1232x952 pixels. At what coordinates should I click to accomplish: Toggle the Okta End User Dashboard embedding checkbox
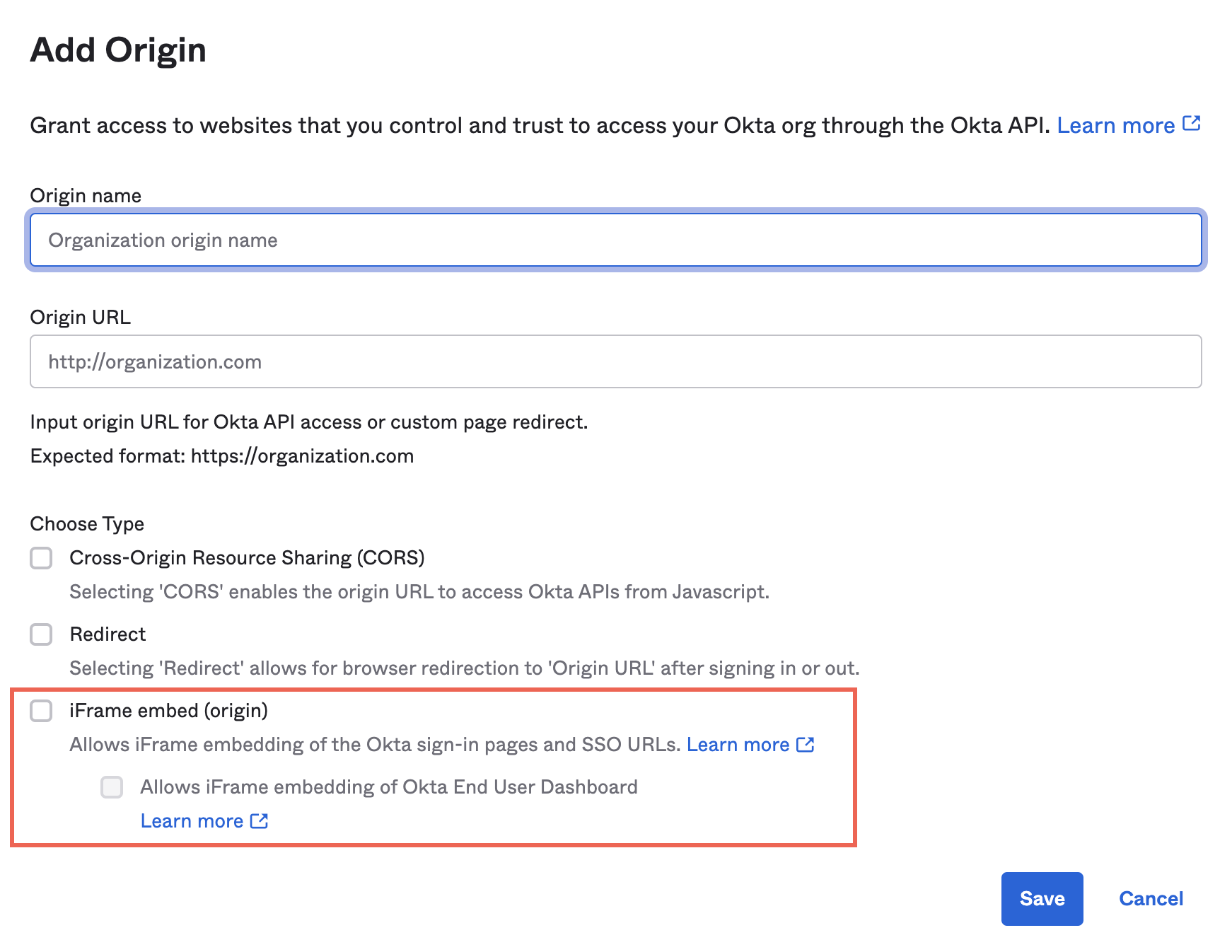coord(112,787)
